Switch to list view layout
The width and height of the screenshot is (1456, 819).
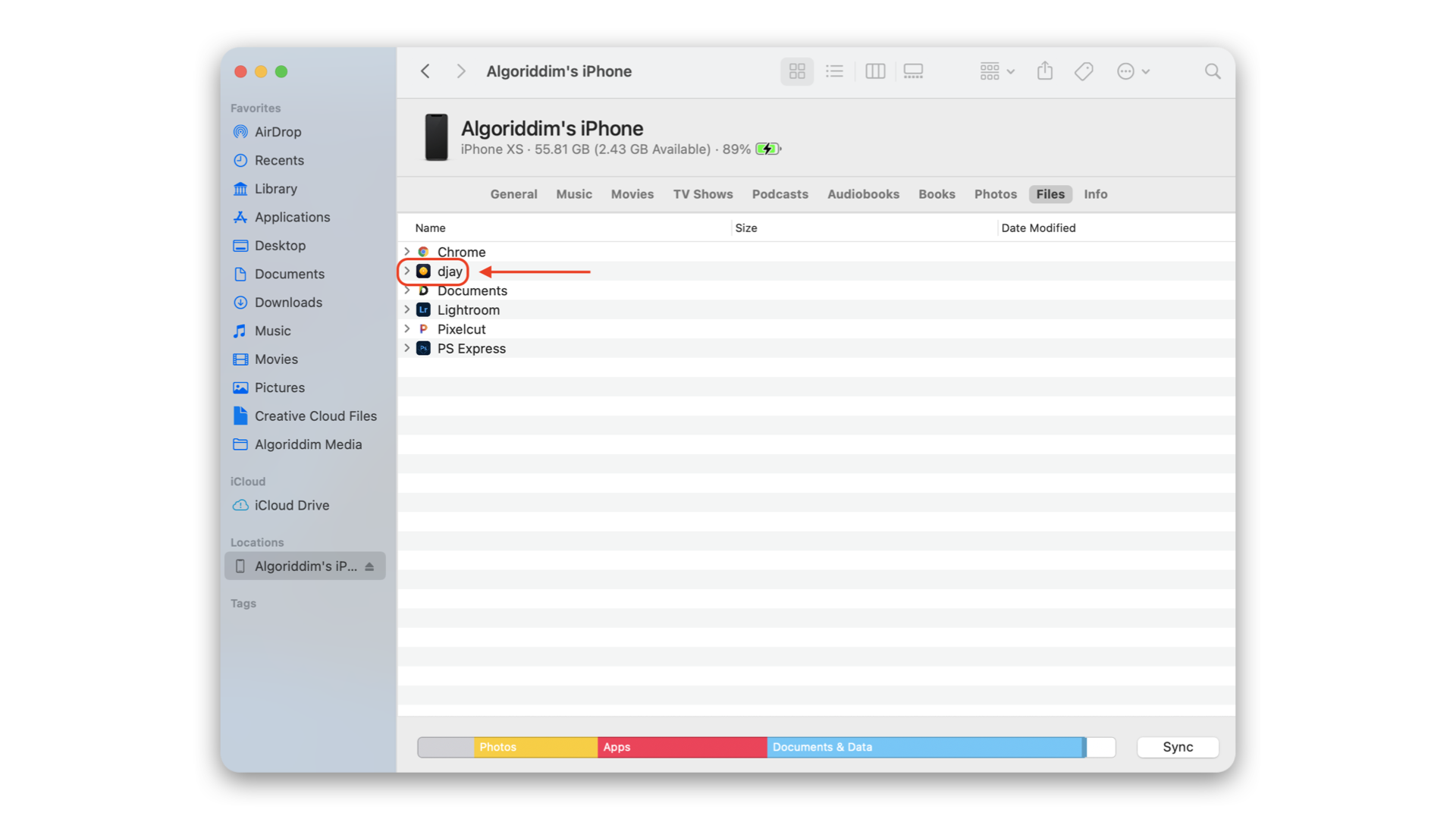[834, 71]
